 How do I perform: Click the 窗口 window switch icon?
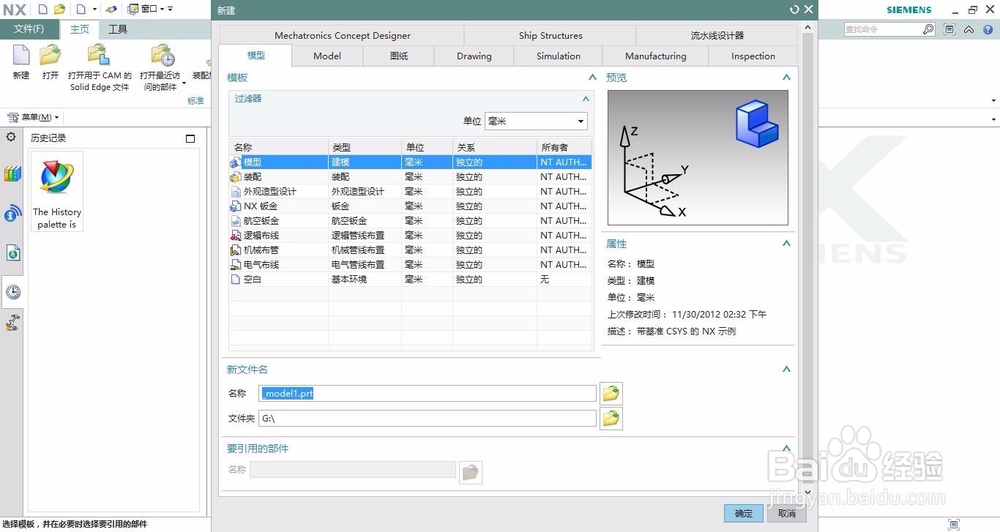pyautogui.click(x=133, y=9)
